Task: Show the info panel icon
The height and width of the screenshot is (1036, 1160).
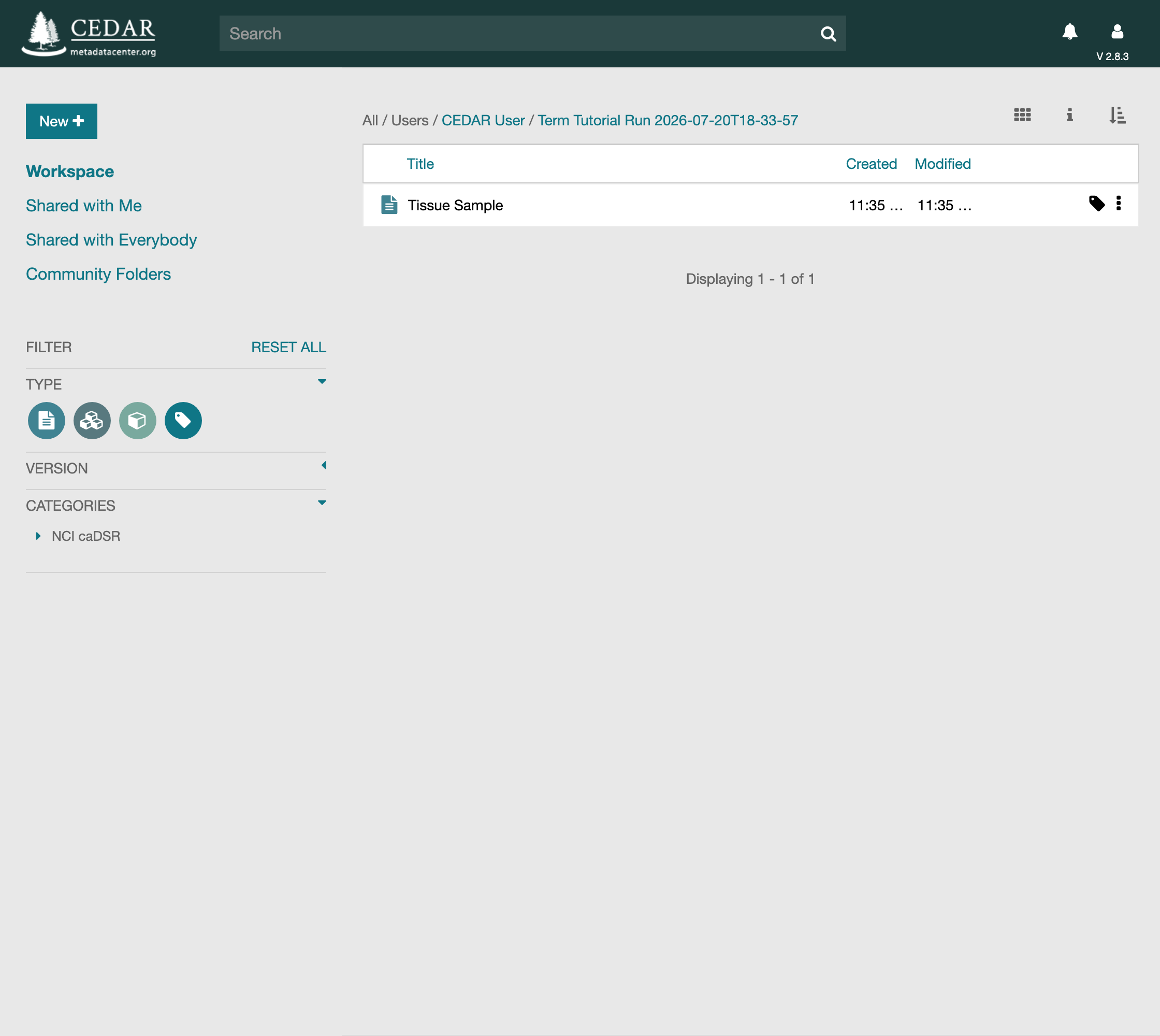Action: click(x=1069, y=116)
